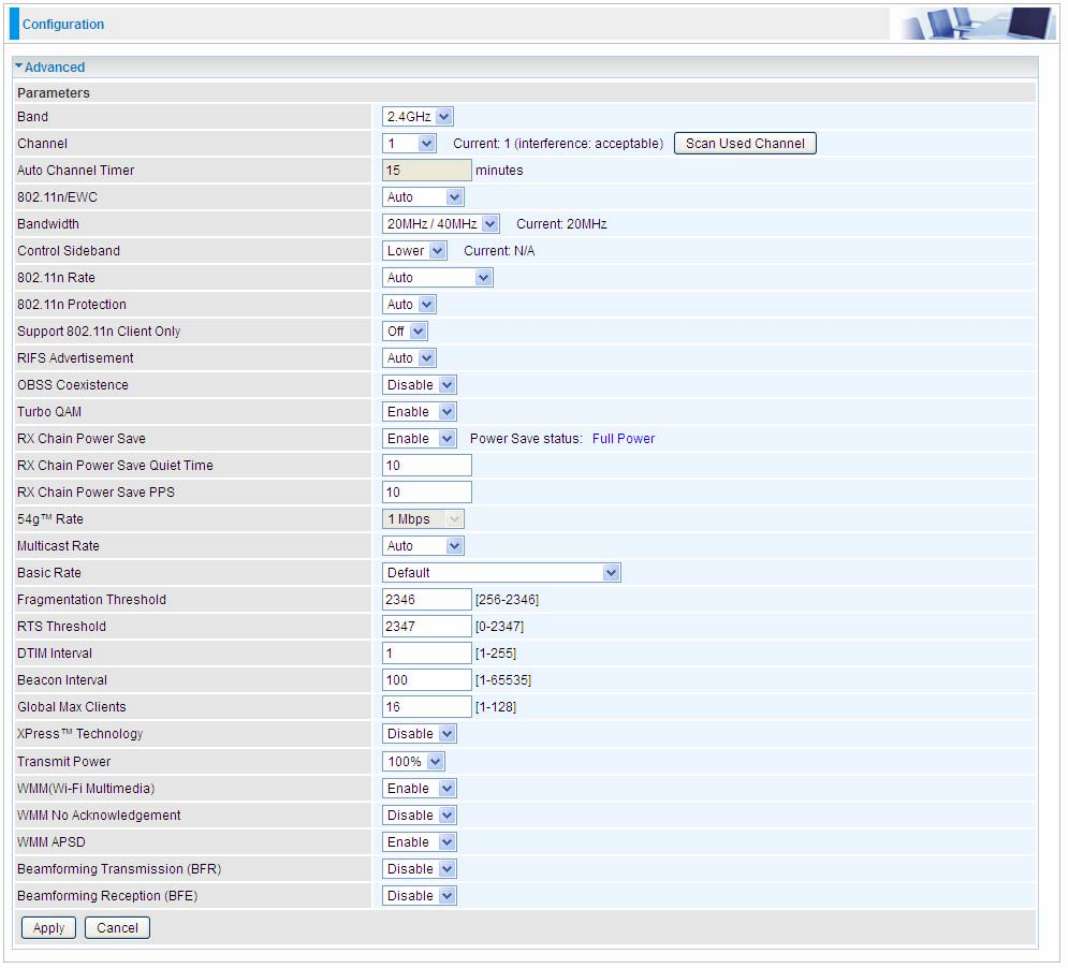This screenshot has width=1068, height=968.
Task: Open the XPress Technology dropdown
Action: (420, 734)
